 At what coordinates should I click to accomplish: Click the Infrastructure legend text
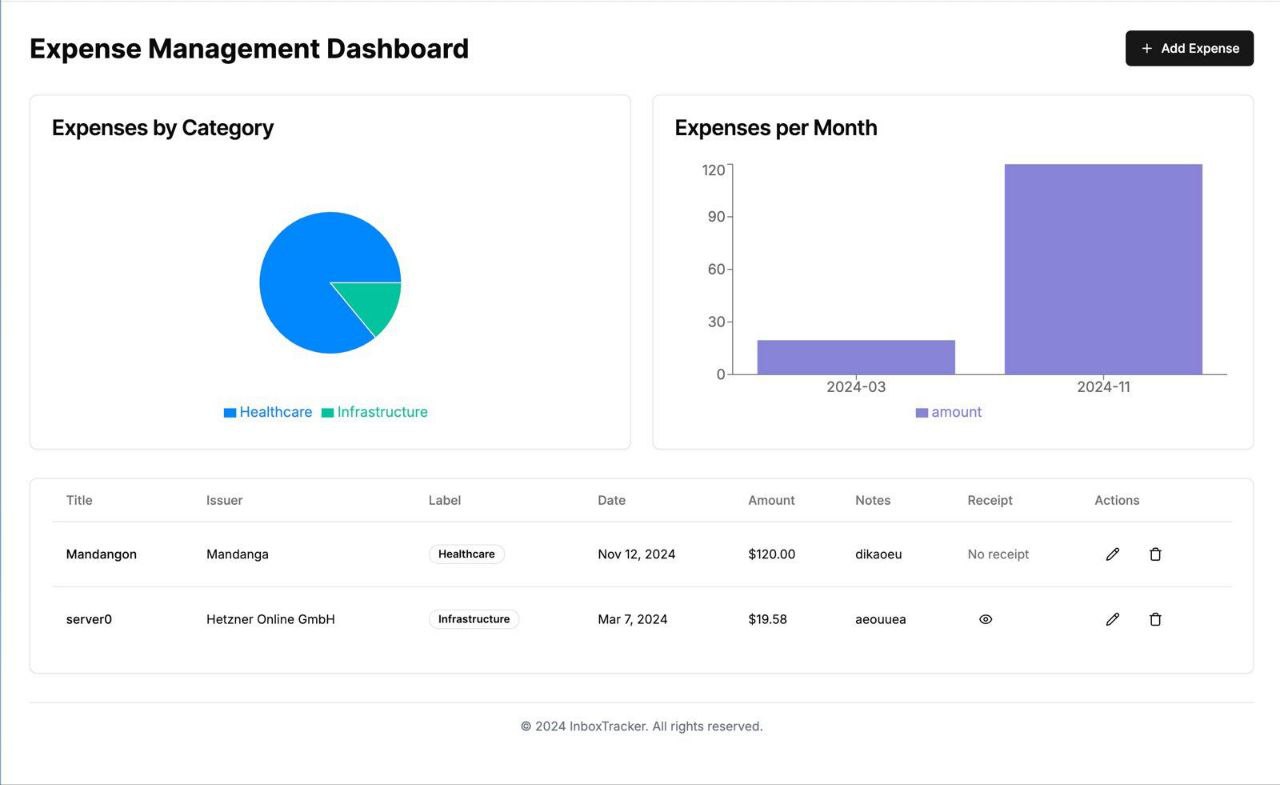pos(382,412)
